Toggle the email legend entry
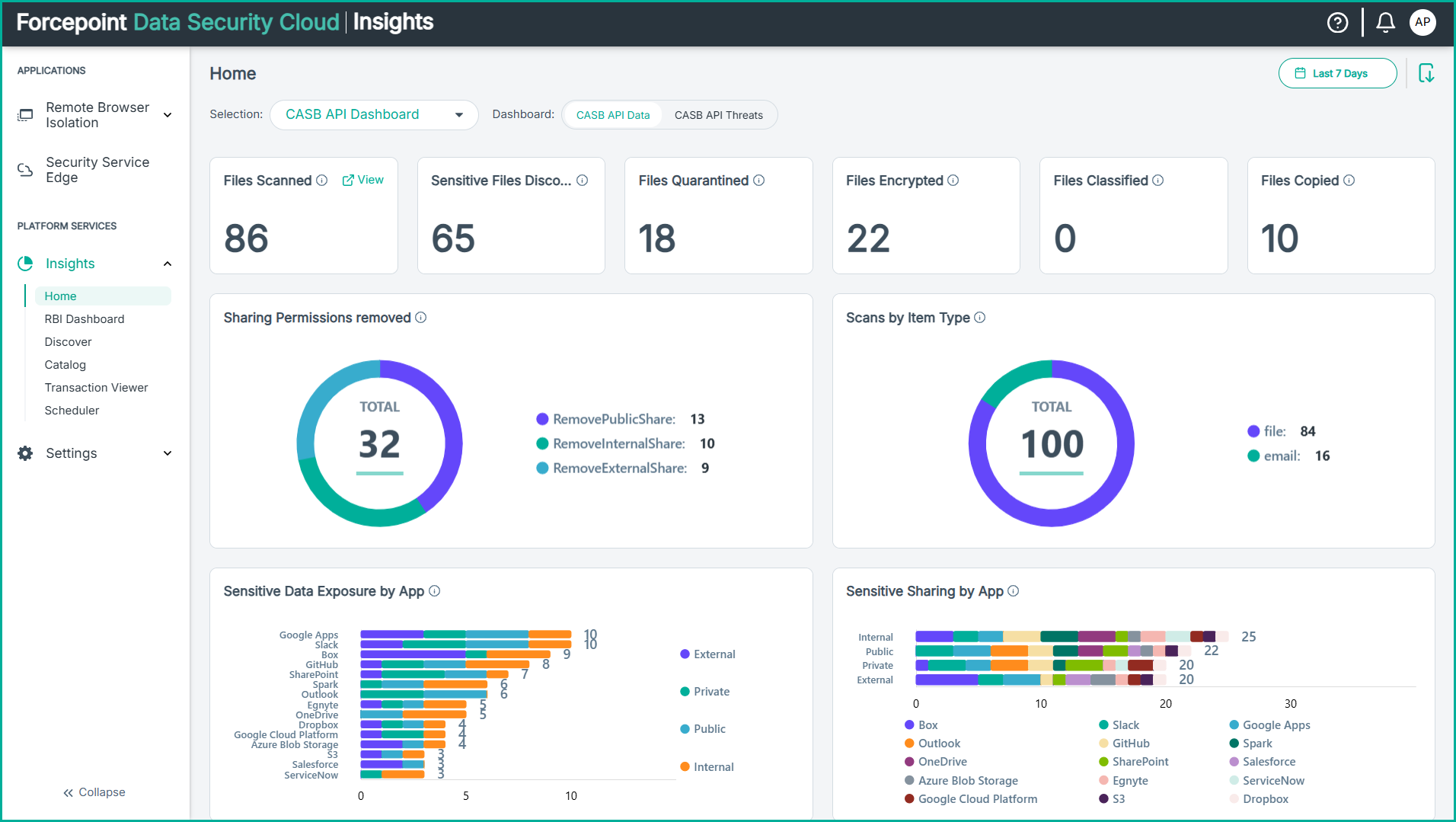 tap(1288, 456)
